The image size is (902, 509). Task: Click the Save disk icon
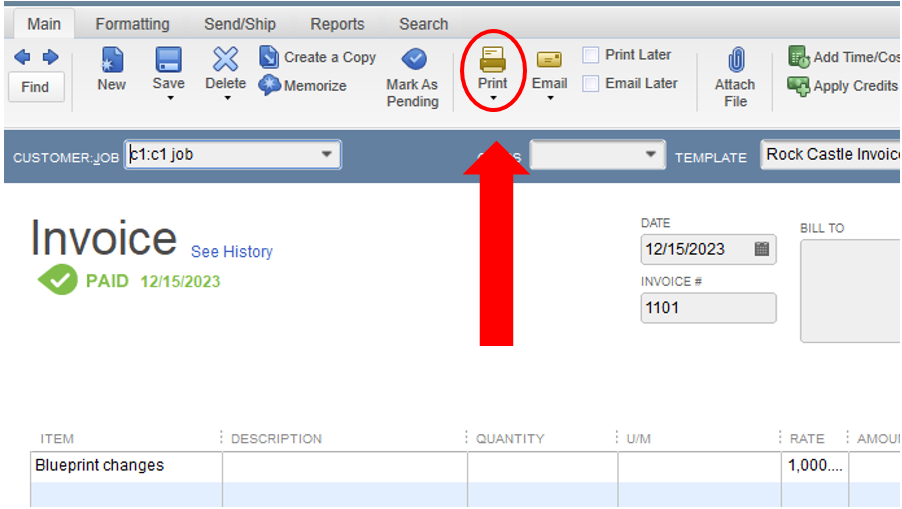(169, 60)
